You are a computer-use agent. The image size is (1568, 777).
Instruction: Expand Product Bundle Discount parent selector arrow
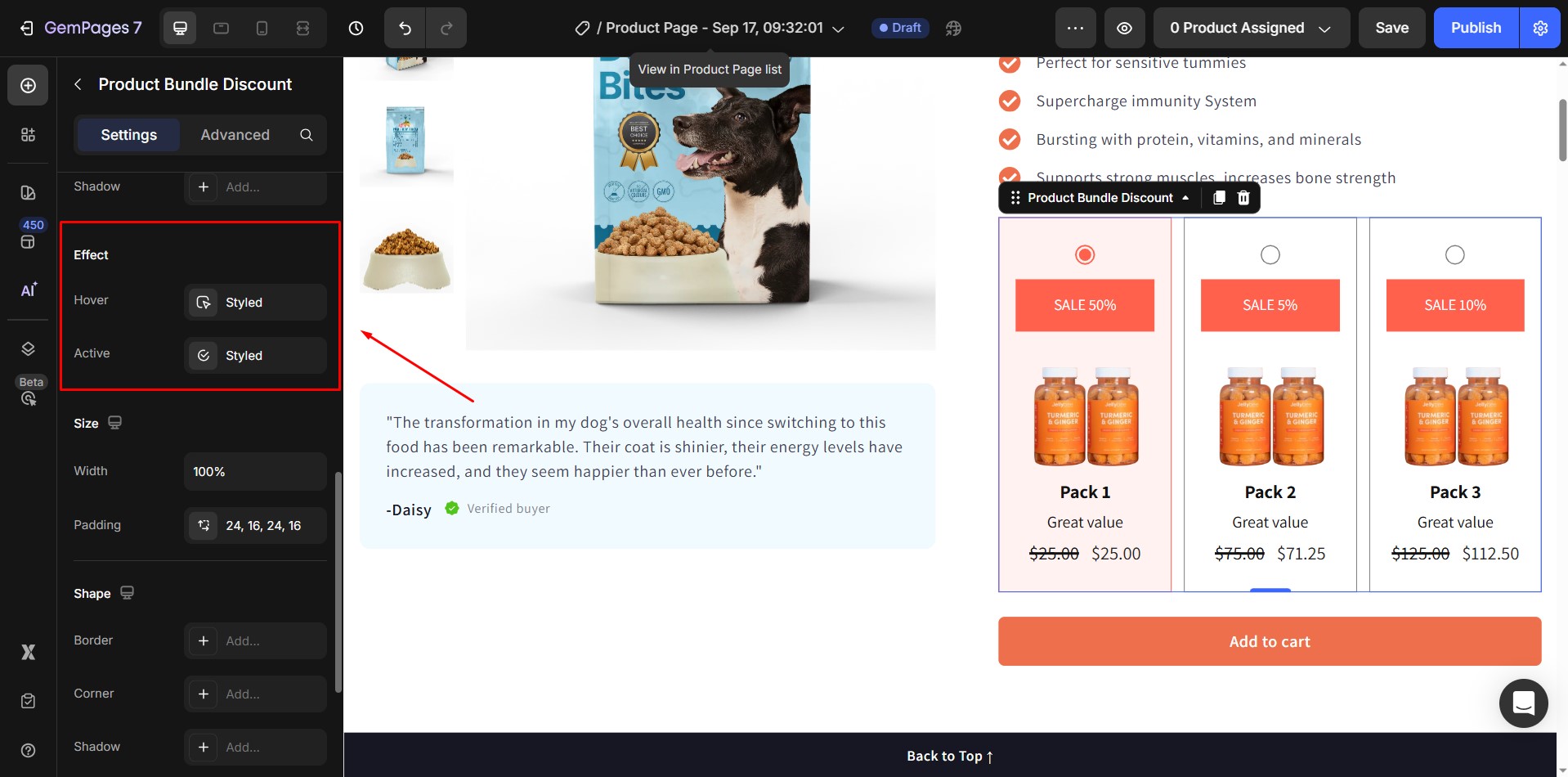click(1185, 198)
